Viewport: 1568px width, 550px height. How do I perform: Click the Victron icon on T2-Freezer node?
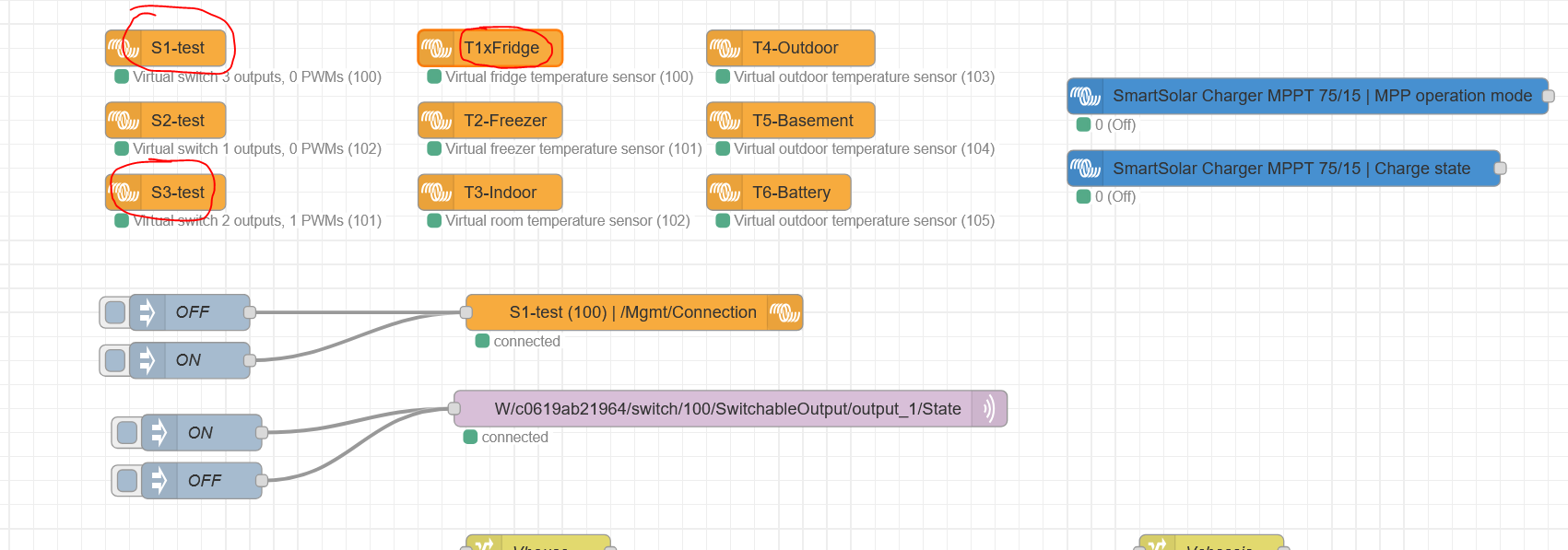click(x=436, y=121)
